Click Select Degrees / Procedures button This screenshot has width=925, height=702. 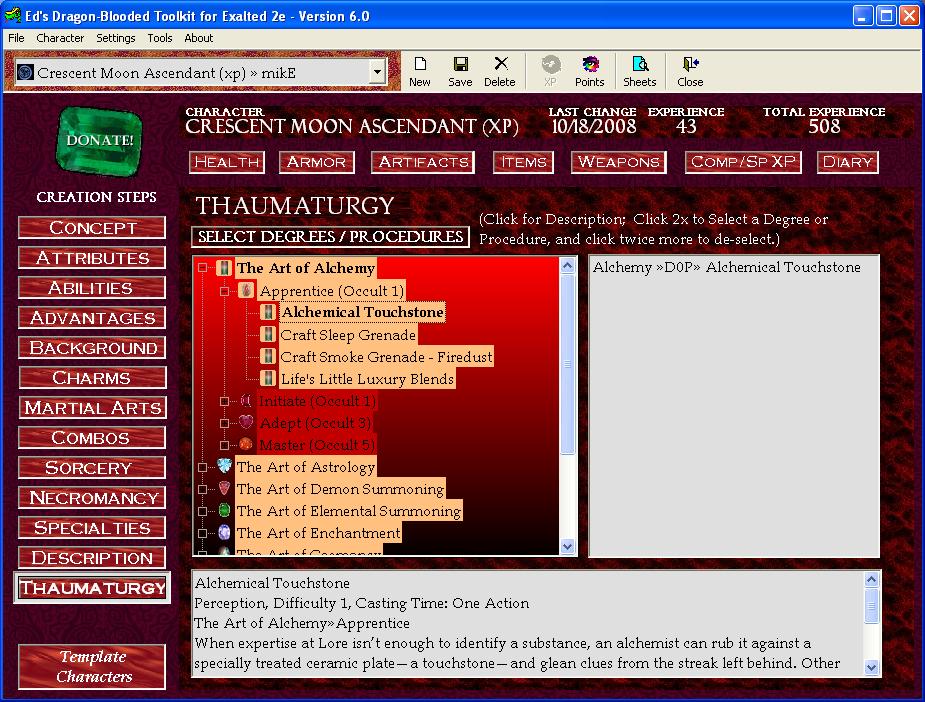[x=330, y=237]
